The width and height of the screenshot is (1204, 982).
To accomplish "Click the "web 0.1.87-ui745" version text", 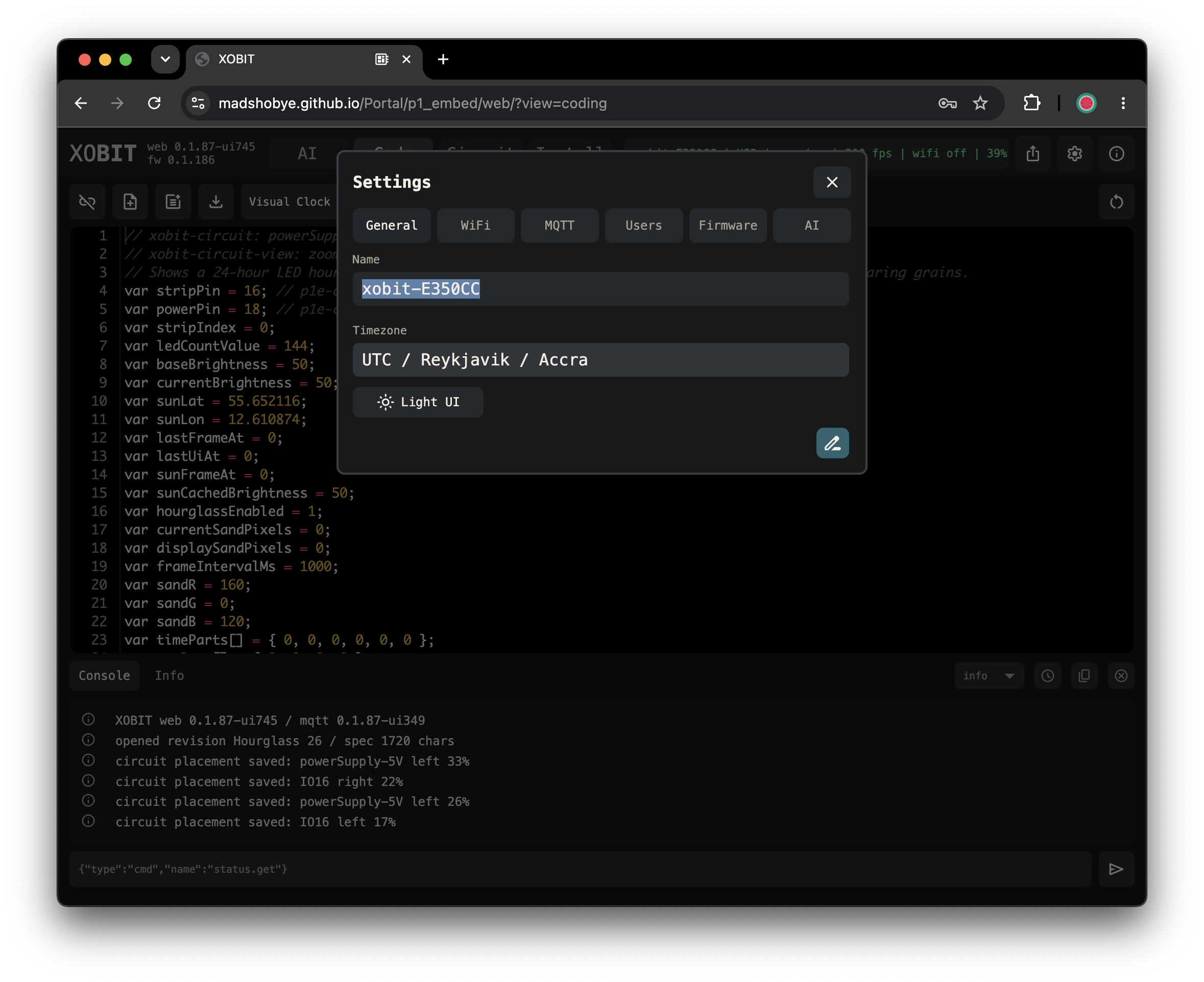I will (201, 146).
